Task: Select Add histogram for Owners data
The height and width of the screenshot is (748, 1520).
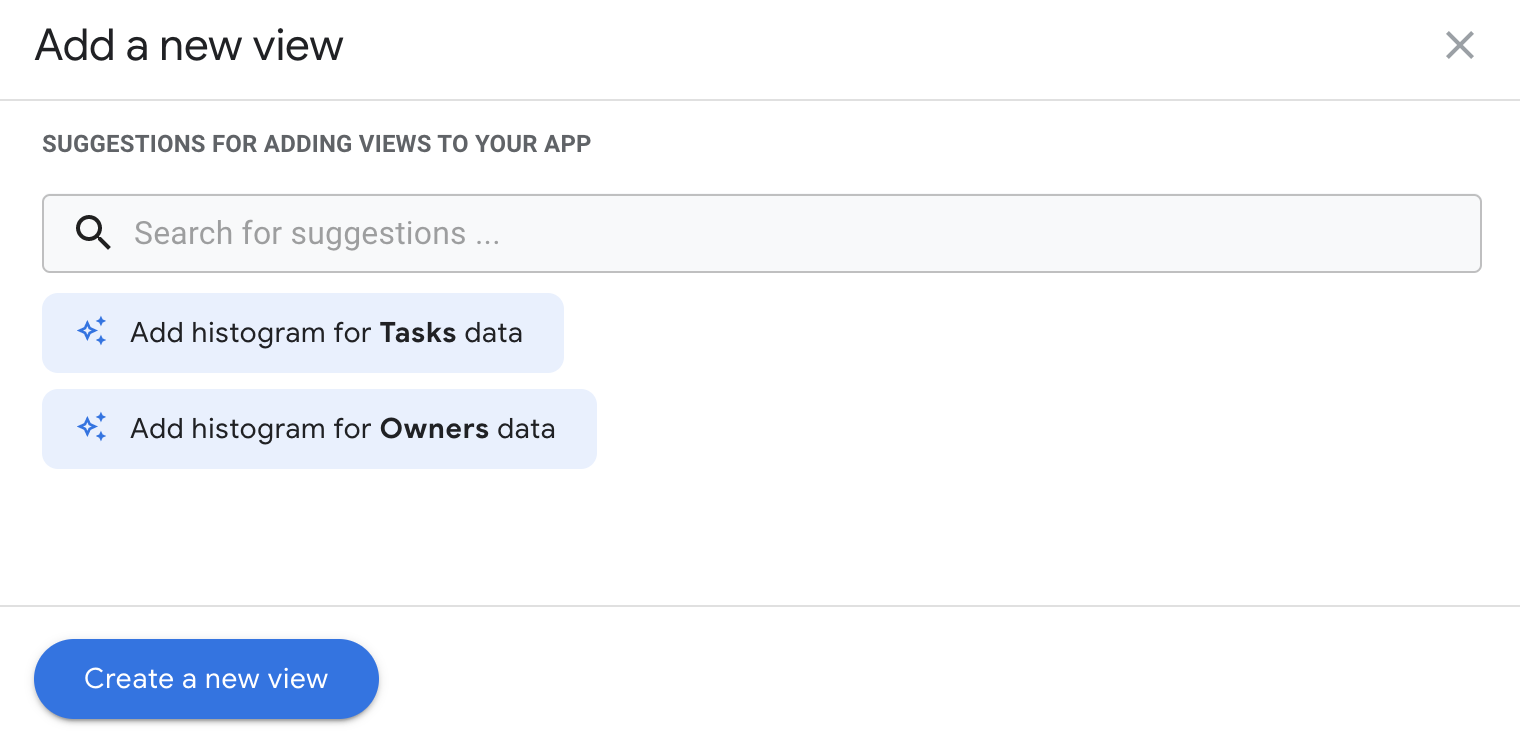Action: pos(319,429)
